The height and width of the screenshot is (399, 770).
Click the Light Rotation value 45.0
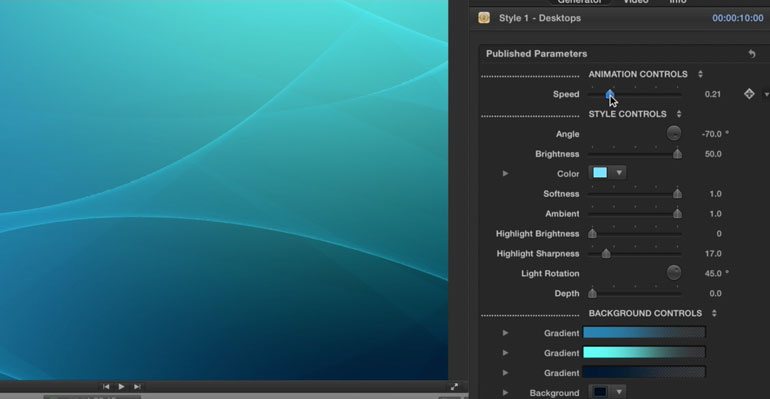pos(713,273)
